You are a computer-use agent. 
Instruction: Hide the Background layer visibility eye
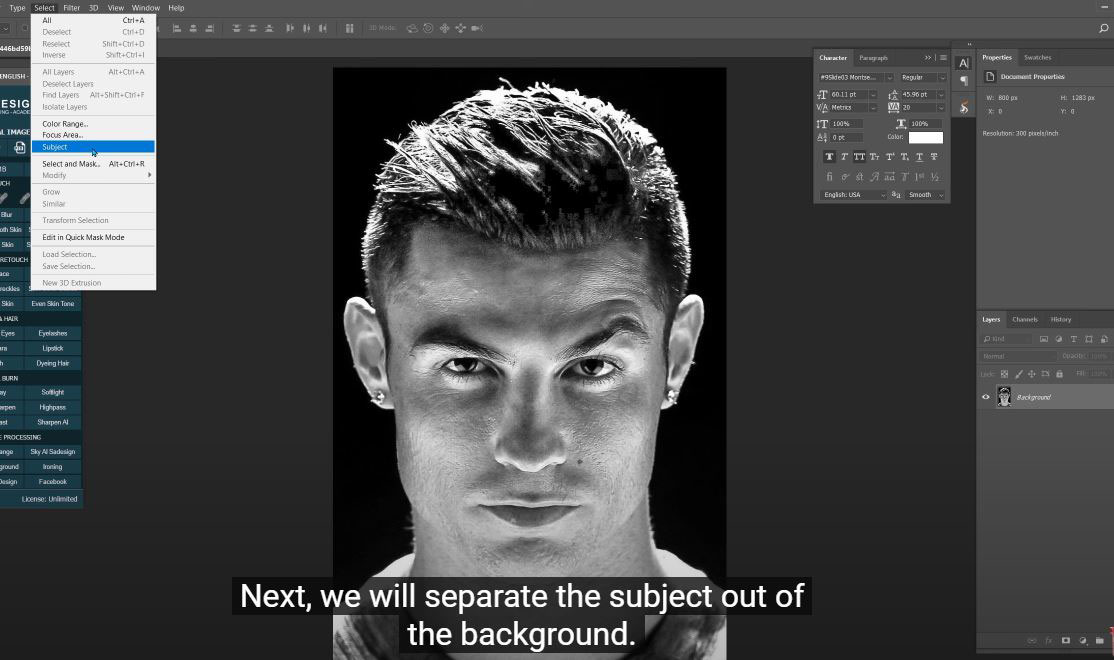tap(986, 397)
